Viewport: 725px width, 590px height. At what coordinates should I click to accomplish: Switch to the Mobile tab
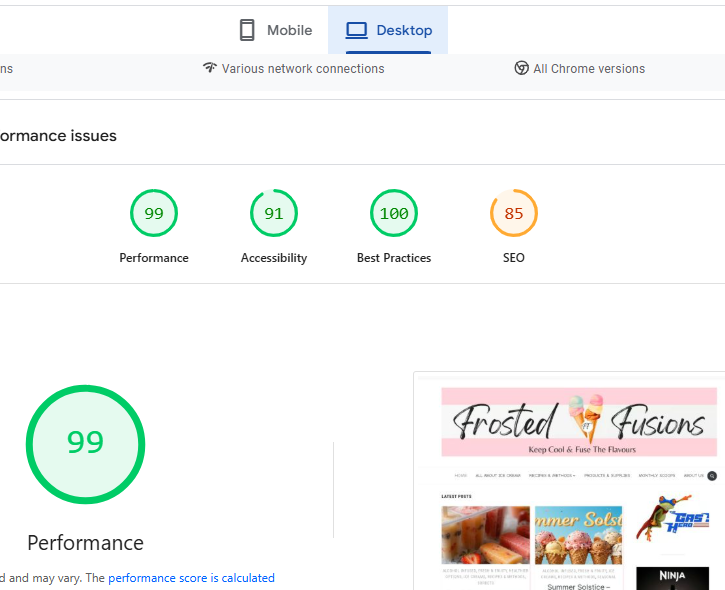tap(276, 30)
